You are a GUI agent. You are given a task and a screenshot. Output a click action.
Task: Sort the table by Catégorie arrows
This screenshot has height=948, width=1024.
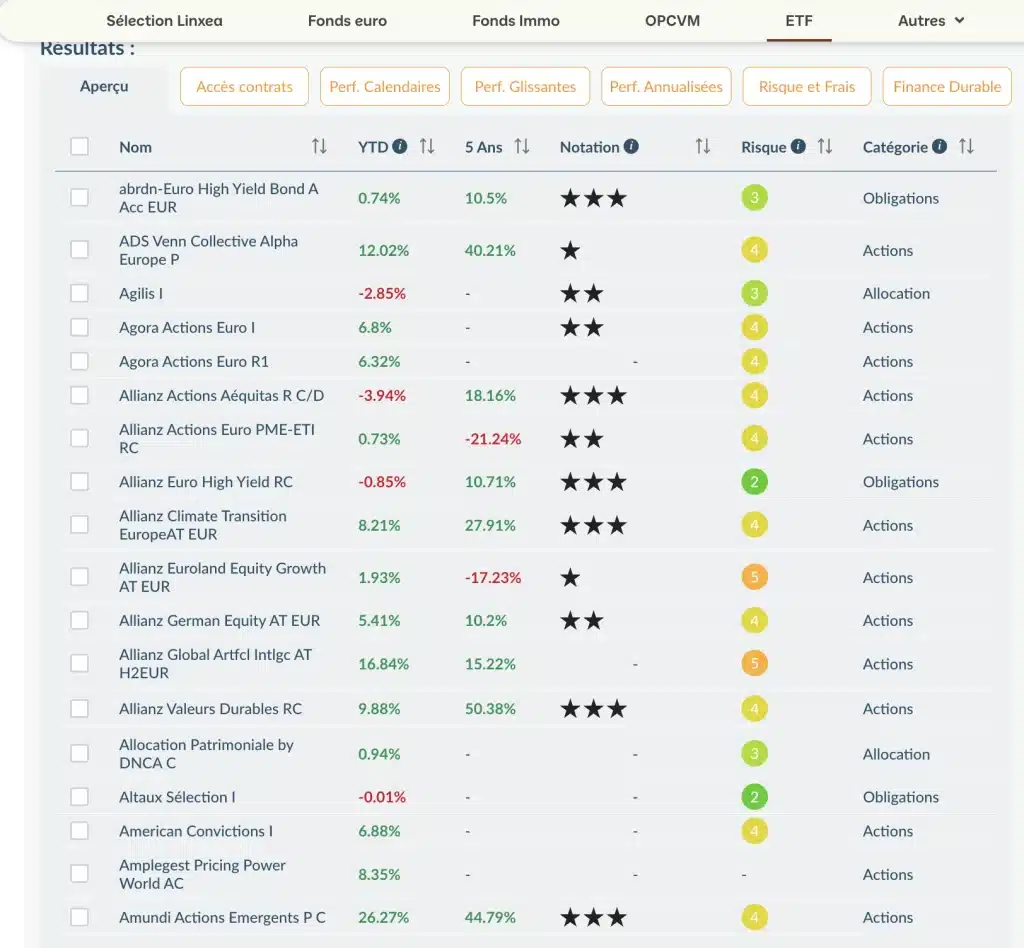click(966, 146)
